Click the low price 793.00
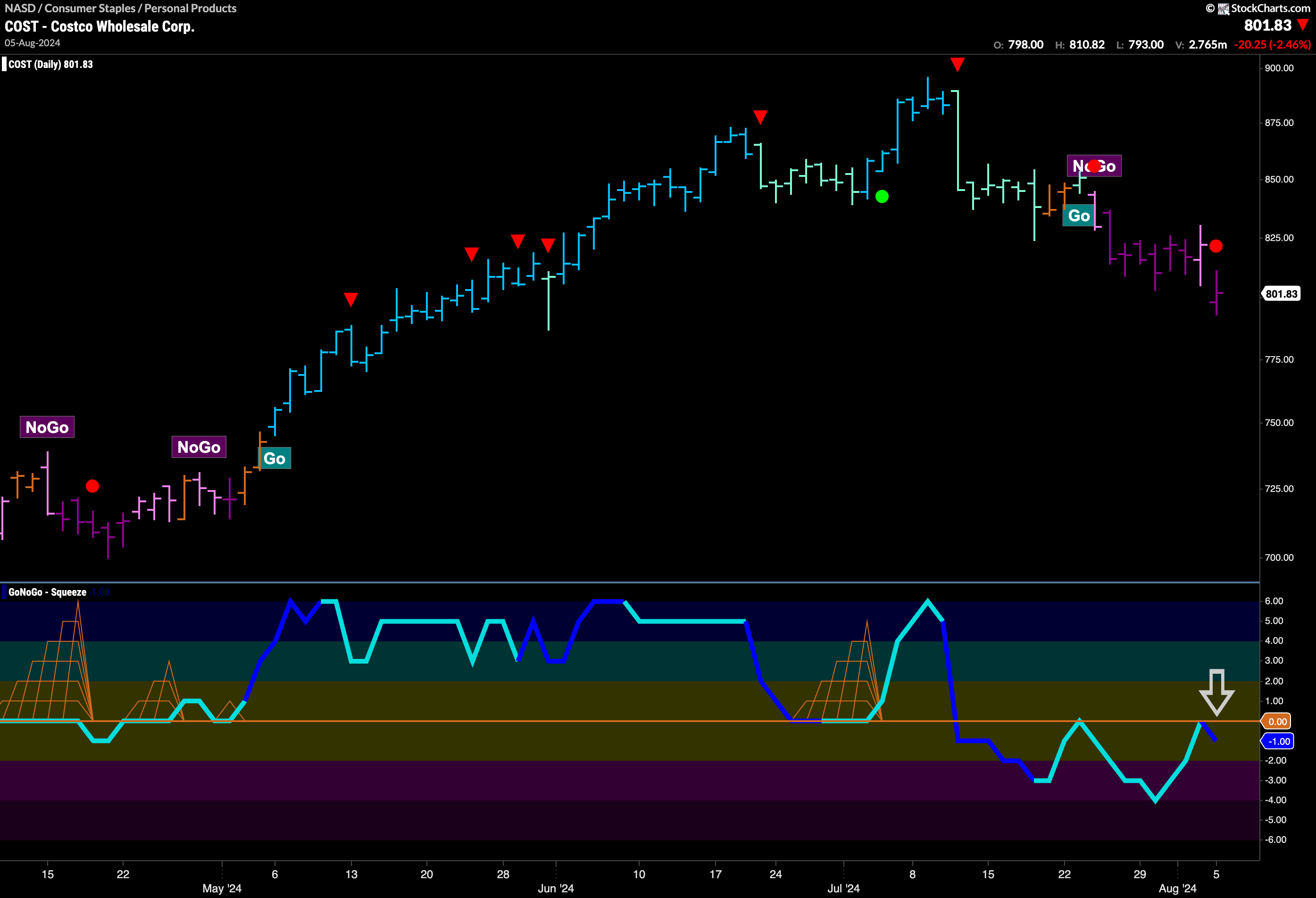The width and height of the screenshot is (1316, 898). (1146, 45)
